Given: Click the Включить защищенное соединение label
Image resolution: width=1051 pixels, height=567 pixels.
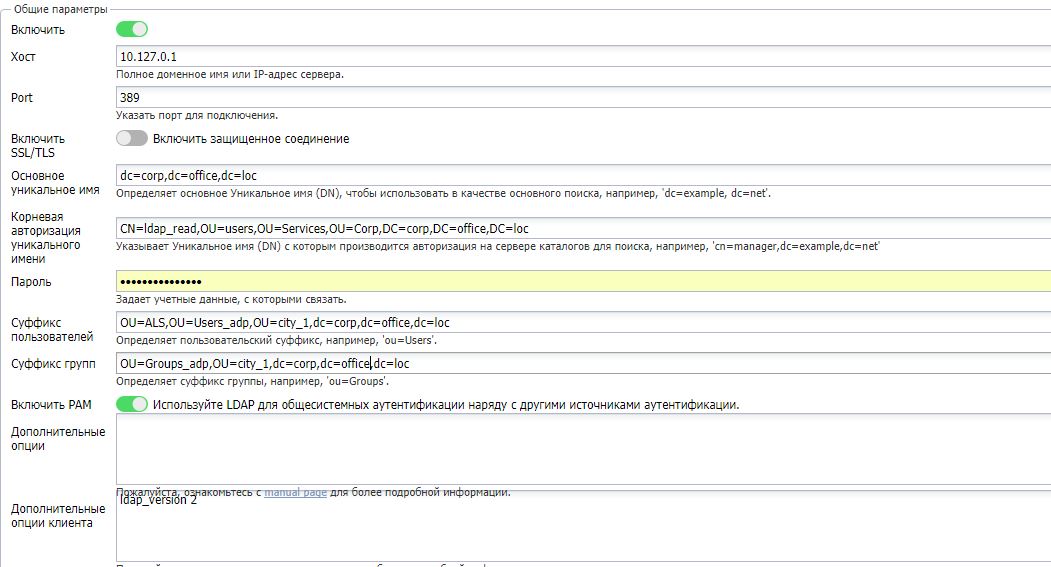Looking at the screenshot, I should click(x=251, y=139).
